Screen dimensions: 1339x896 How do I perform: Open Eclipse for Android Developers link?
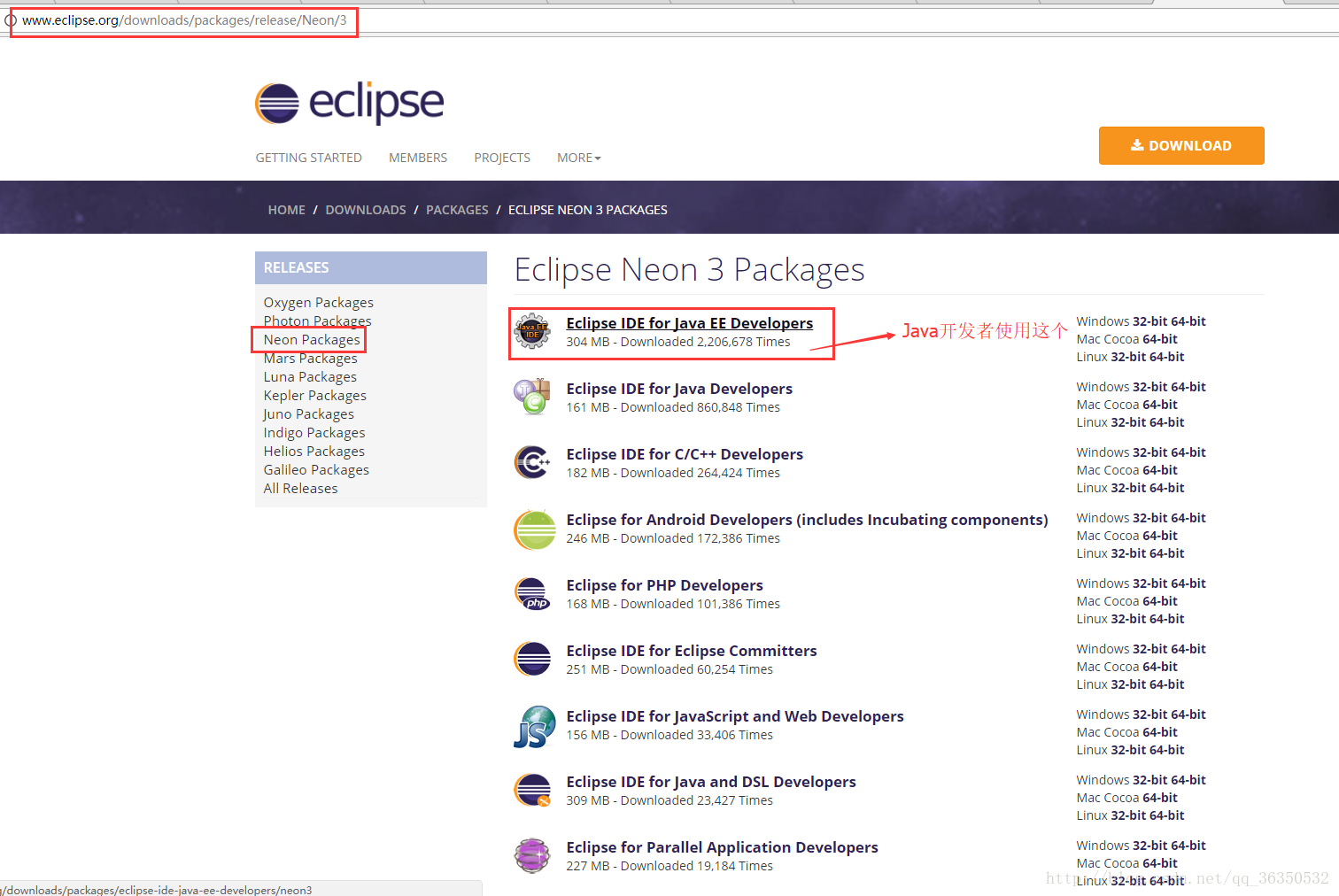pyautogui.click(x=807, y=520)
